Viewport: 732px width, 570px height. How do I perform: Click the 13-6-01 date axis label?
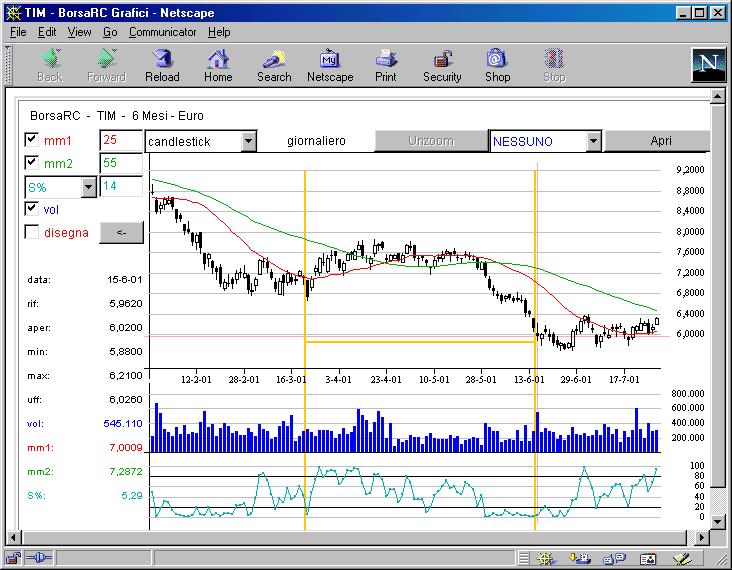pyautogui.click(x=528, y=380)
